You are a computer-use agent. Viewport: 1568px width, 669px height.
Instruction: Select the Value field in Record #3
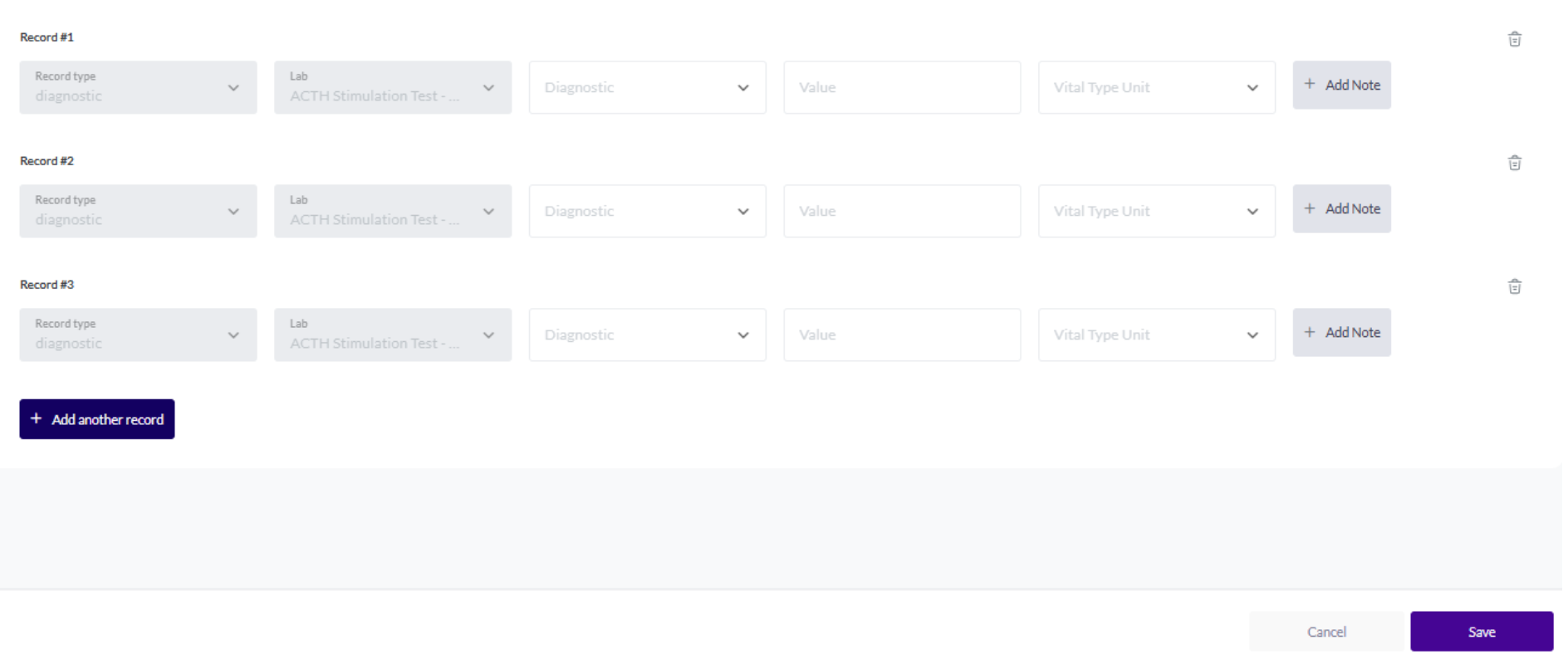tap(902, 334)
